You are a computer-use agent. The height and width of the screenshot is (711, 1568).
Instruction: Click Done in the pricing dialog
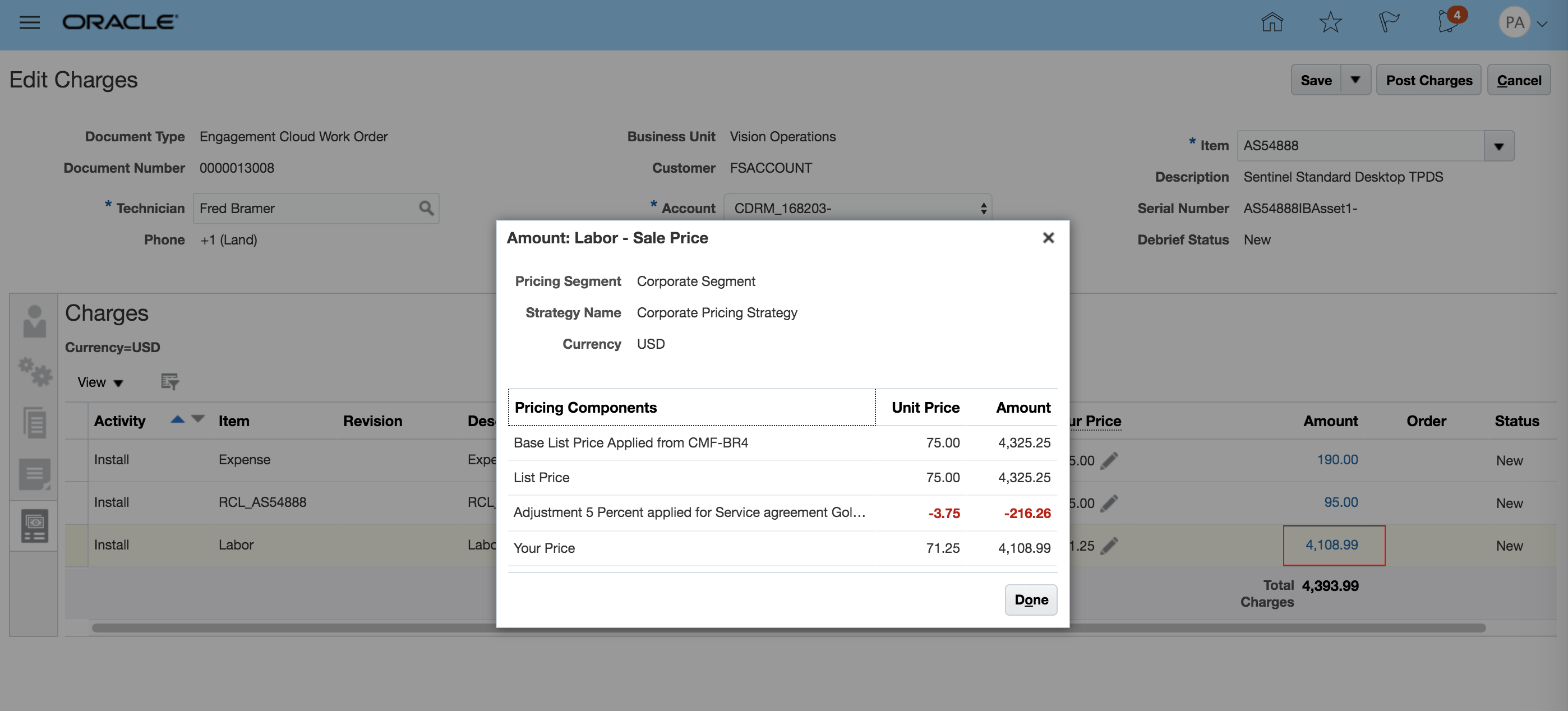point(1031,600)
